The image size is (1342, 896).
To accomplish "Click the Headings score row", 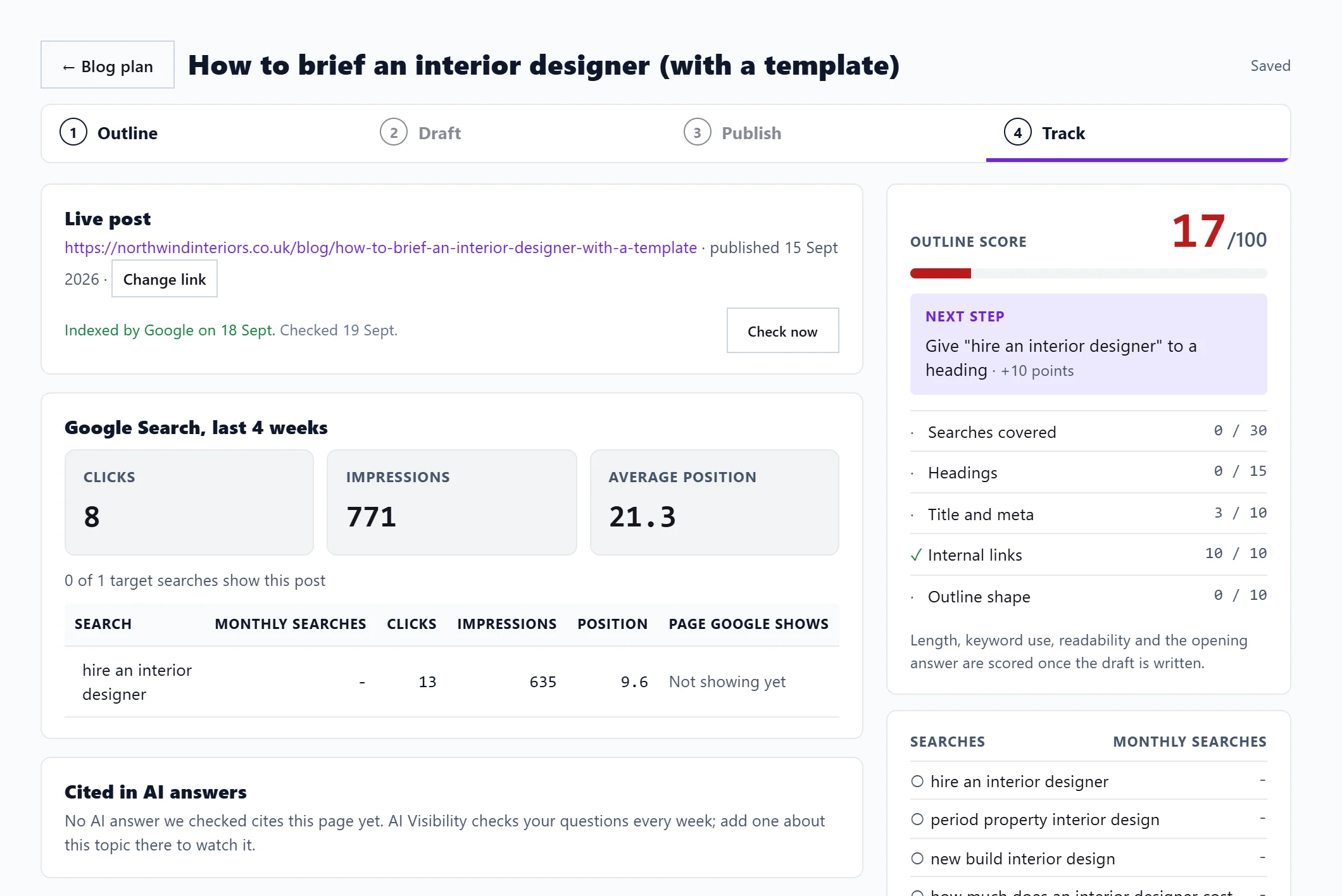I will click(1088, 473).
